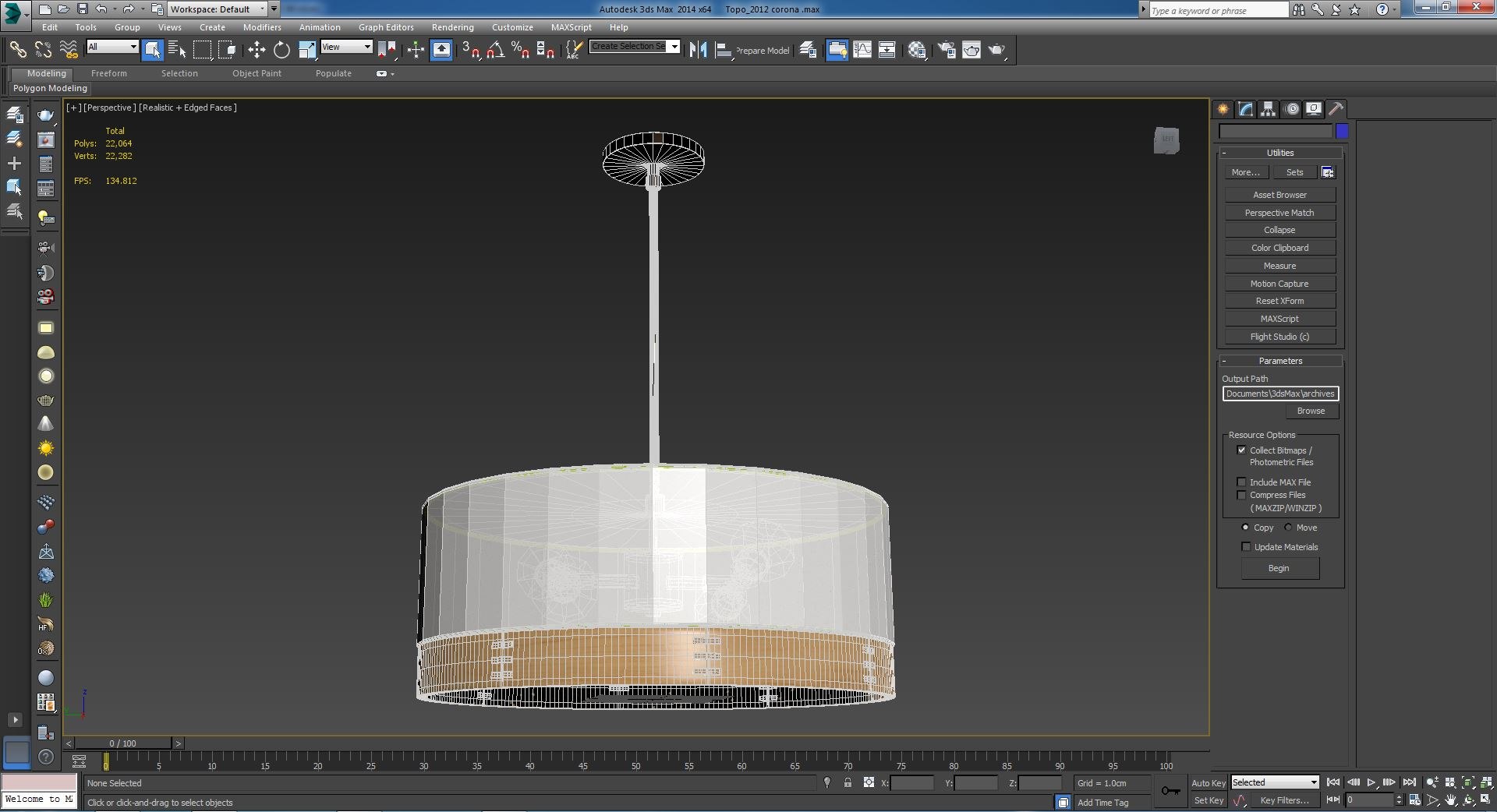Enable the Include MAX File checkbox
Viewport: 1497px width, 812px height.
point(1241,482)
